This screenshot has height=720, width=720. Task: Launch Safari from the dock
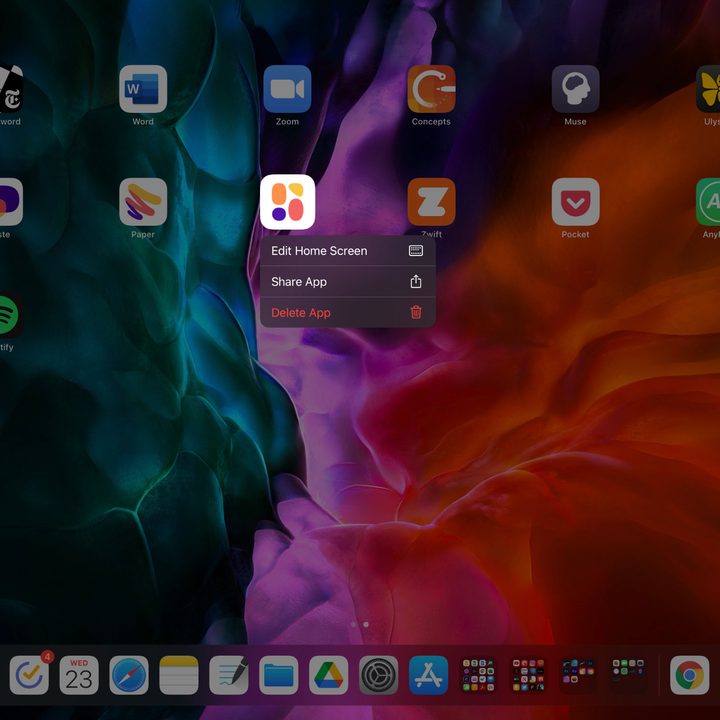[x=129, y=675]
